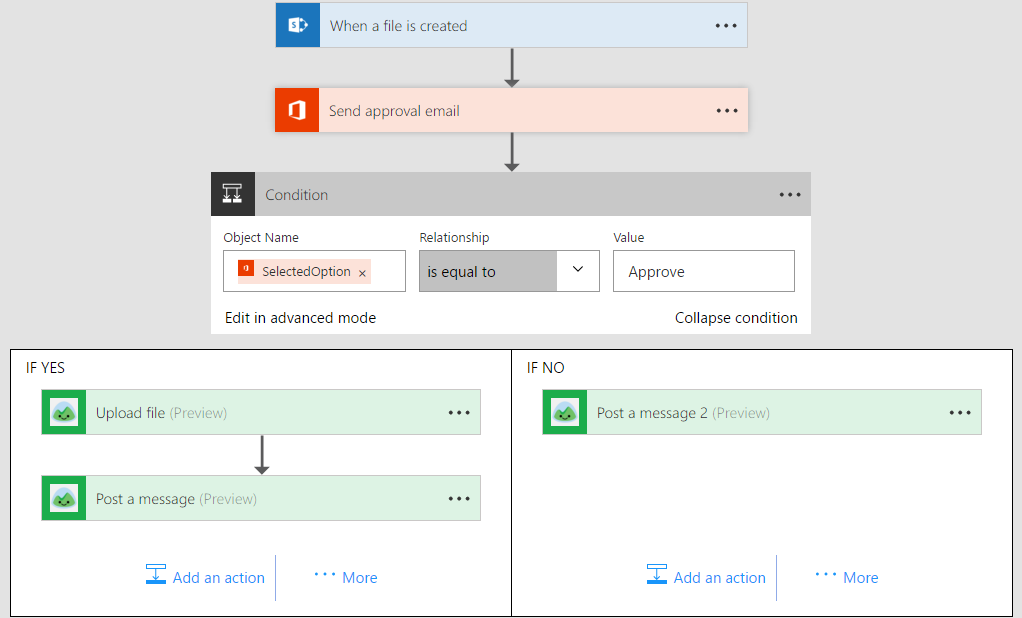The width and height of the screenshot is (1022, 618).
Task: Click the Post a message step icon
Action: tap(64, 499)
